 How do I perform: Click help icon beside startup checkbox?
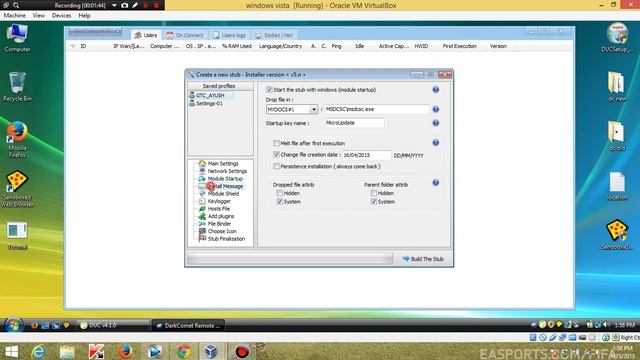[x=436, y=89]
